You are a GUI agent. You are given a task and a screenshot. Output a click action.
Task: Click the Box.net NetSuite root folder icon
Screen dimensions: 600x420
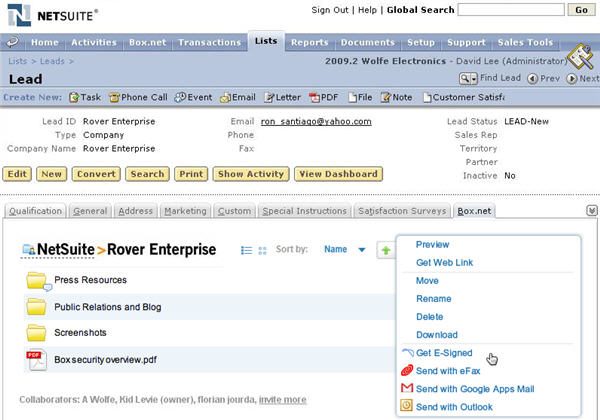click(x=29, y=250)
